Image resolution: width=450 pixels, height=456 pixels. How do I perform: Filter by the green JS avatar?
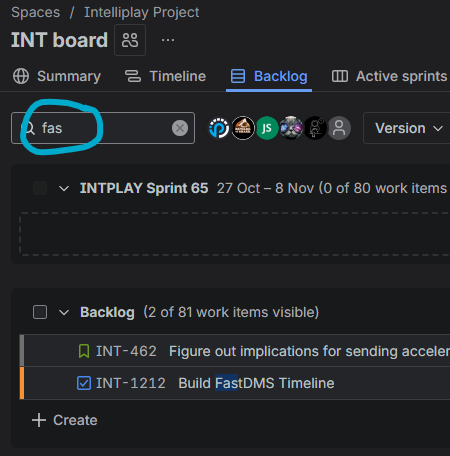coord(267,128)
